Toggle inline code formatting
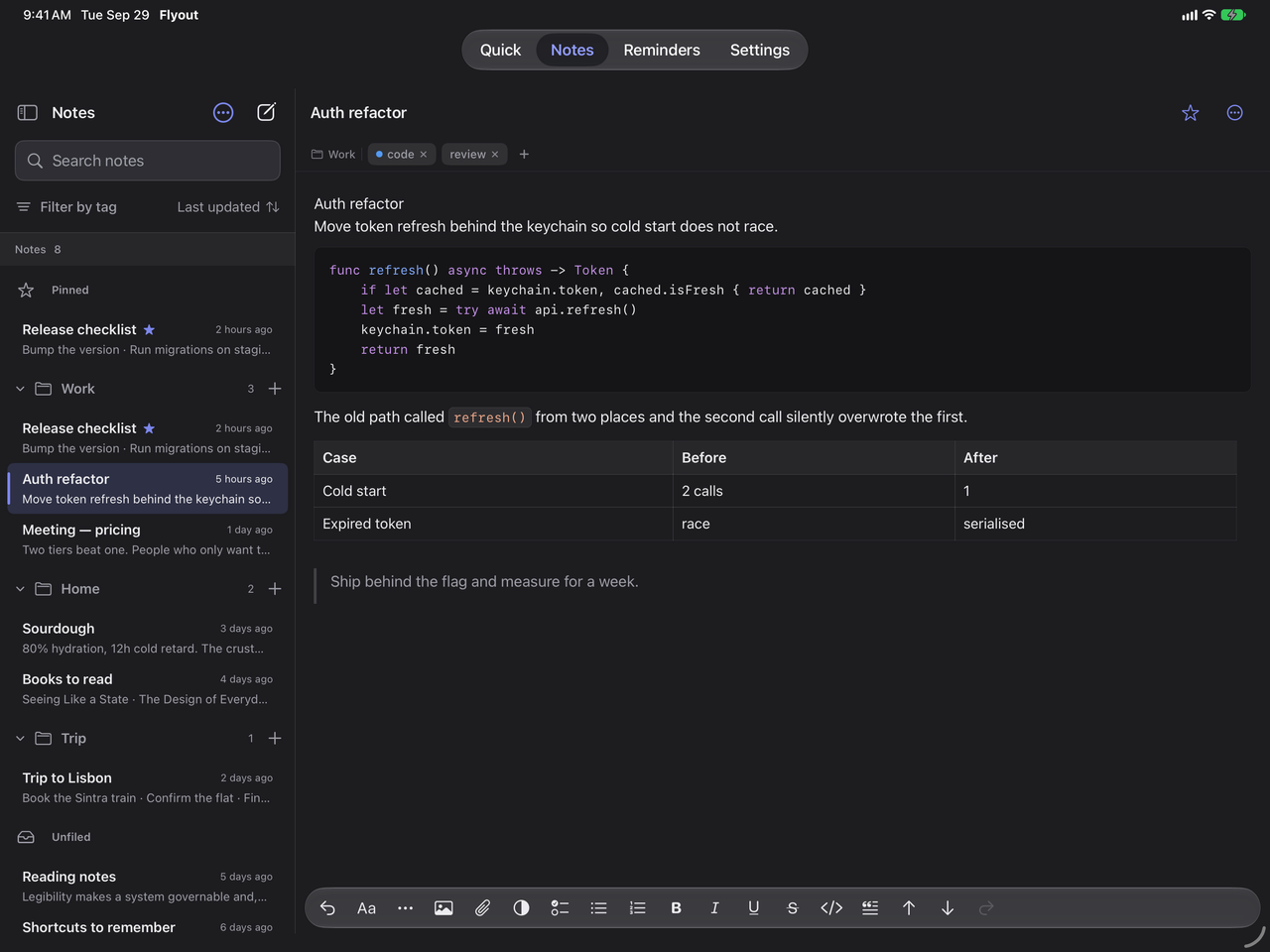This screenshot has height=952, width=1270. [831, 908]
